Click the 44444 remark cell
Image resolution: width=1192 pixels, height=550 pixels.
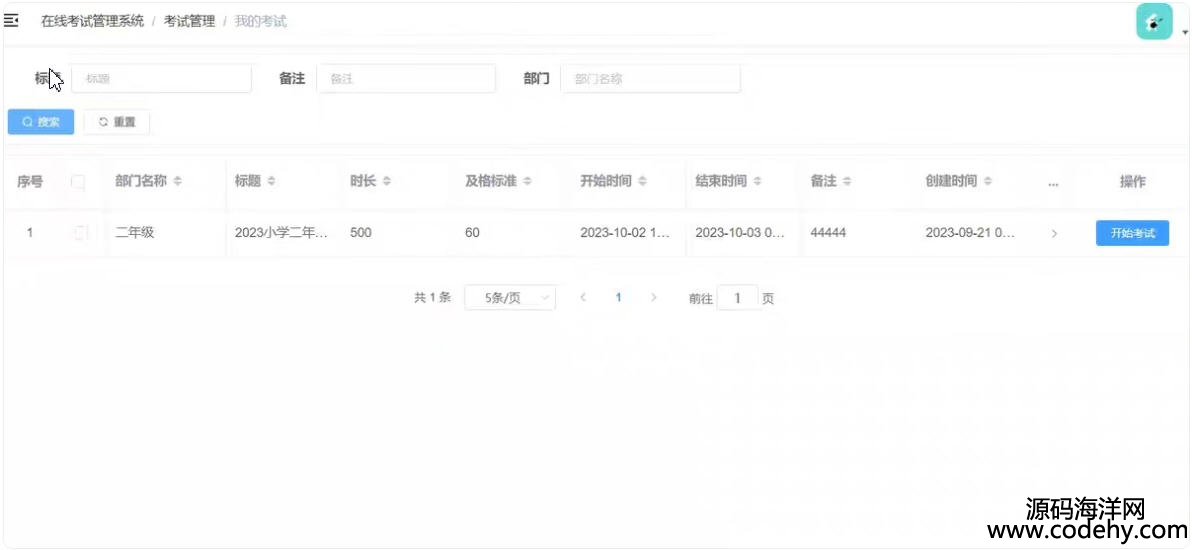point(828,233)
